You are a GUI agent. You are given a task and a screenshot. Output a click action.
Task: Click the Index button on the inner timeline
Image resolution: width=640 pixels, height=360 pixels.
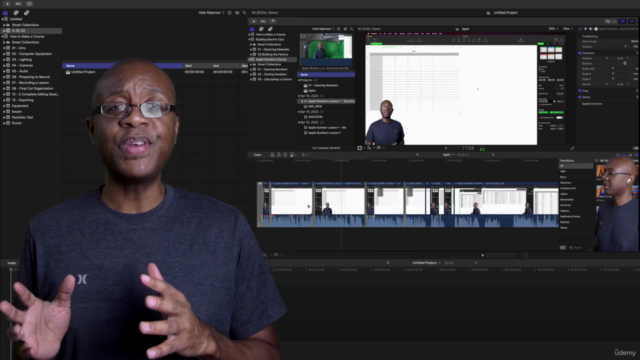[258, 155]
